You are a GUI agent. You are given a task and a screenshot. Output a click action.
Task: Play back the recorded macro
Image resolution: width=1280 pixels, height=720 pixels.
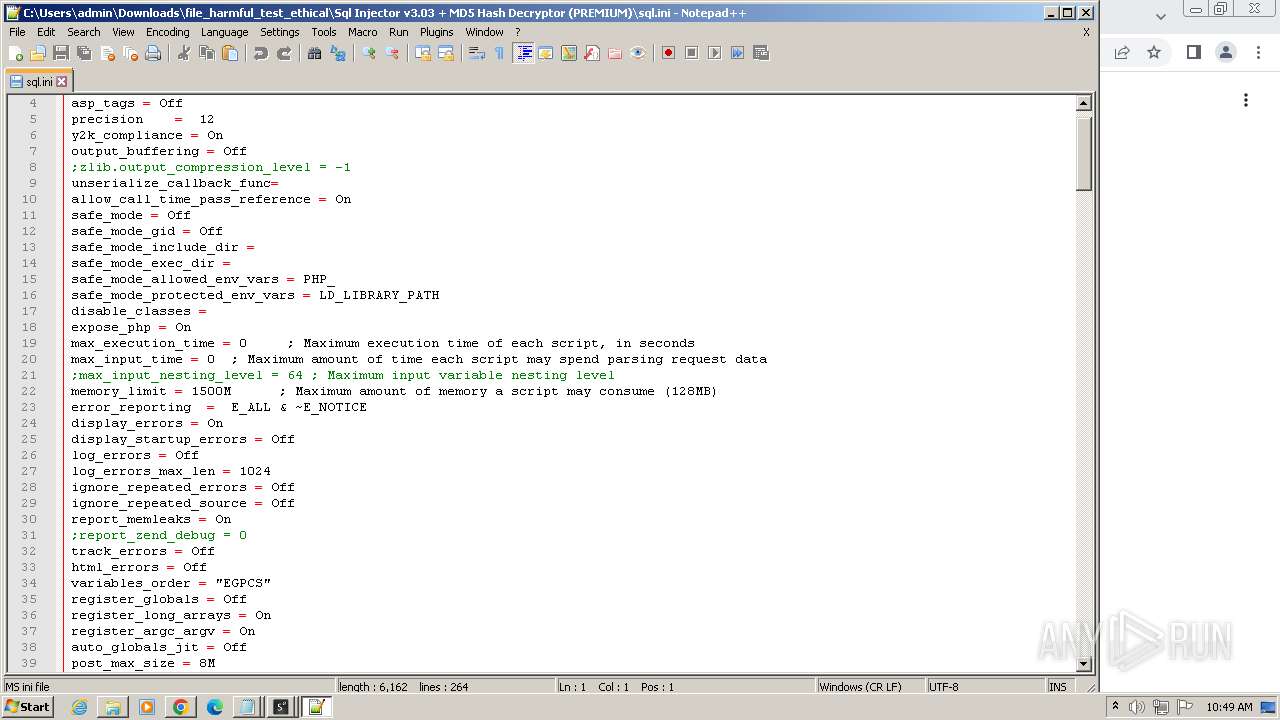coord(715,53)
